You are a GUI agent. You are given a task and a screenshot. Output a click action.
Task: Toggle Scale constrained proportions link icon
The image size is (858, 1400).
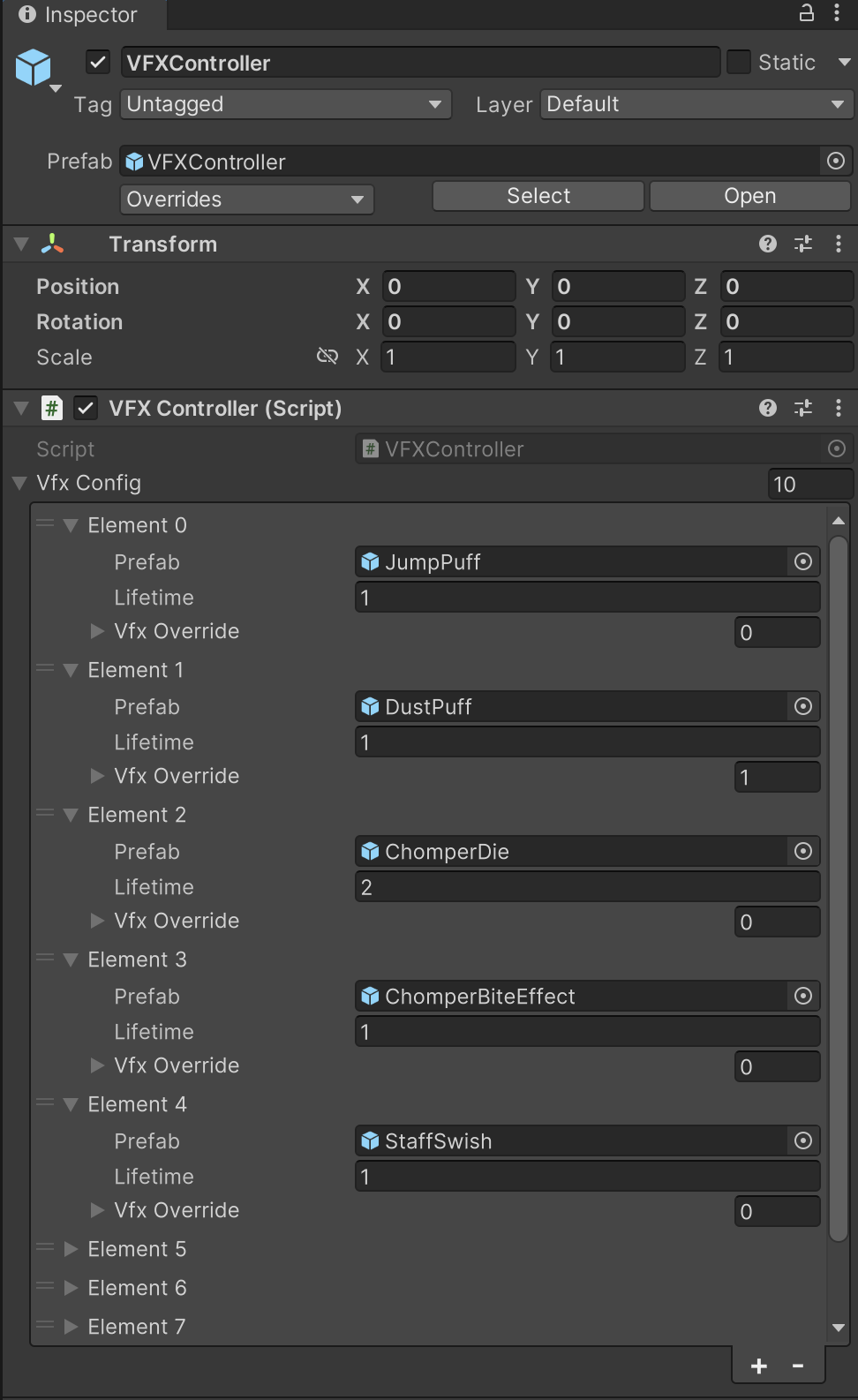pyautogui.click(x=327, y=357)
